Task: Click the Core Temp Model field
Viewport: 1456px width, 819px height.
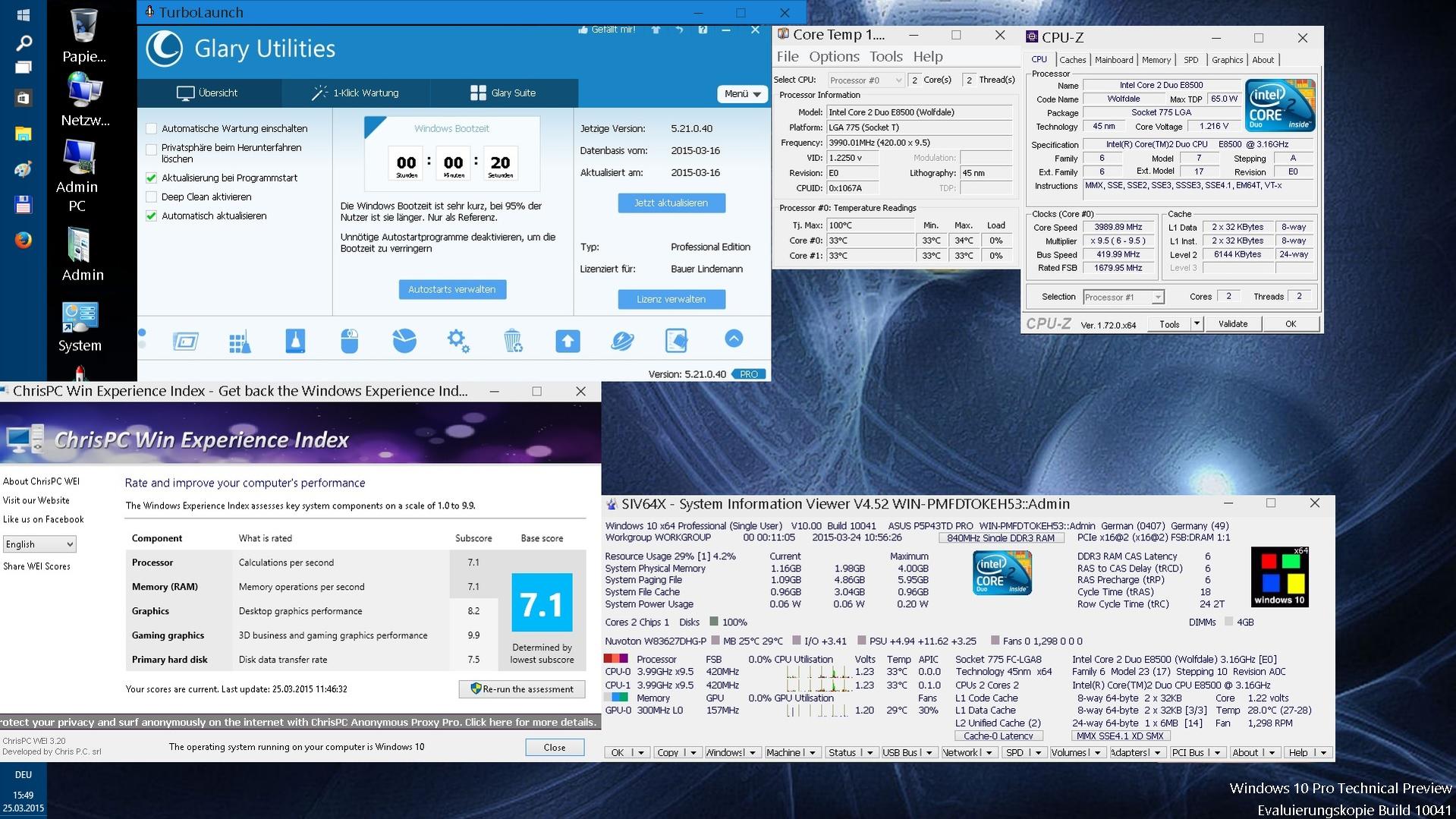Action: pyautogui.click(x=920, y=112)
